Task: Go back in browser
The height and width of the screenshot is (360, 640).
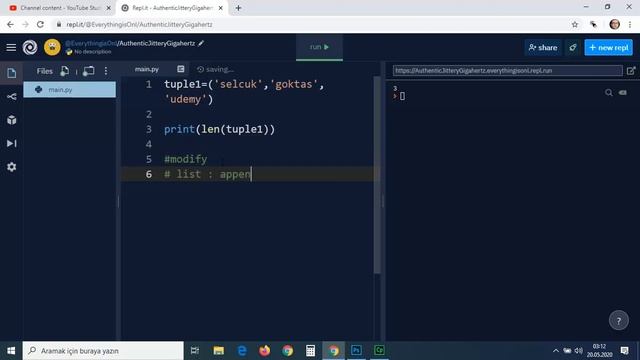Action: [x=10, y=24]
